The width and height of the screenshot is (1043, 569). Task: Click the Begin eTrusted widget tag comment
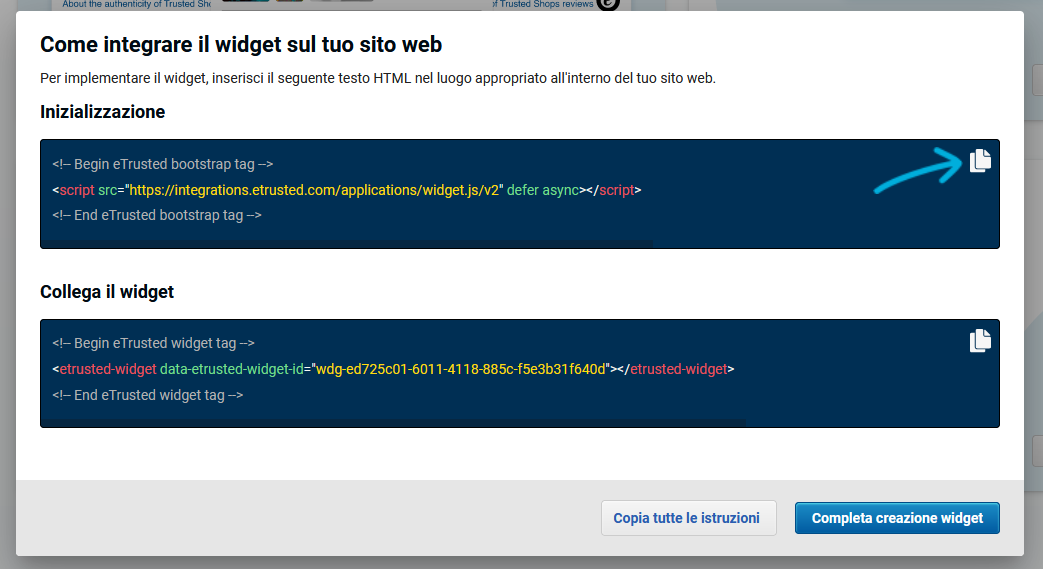coord(154,343)
